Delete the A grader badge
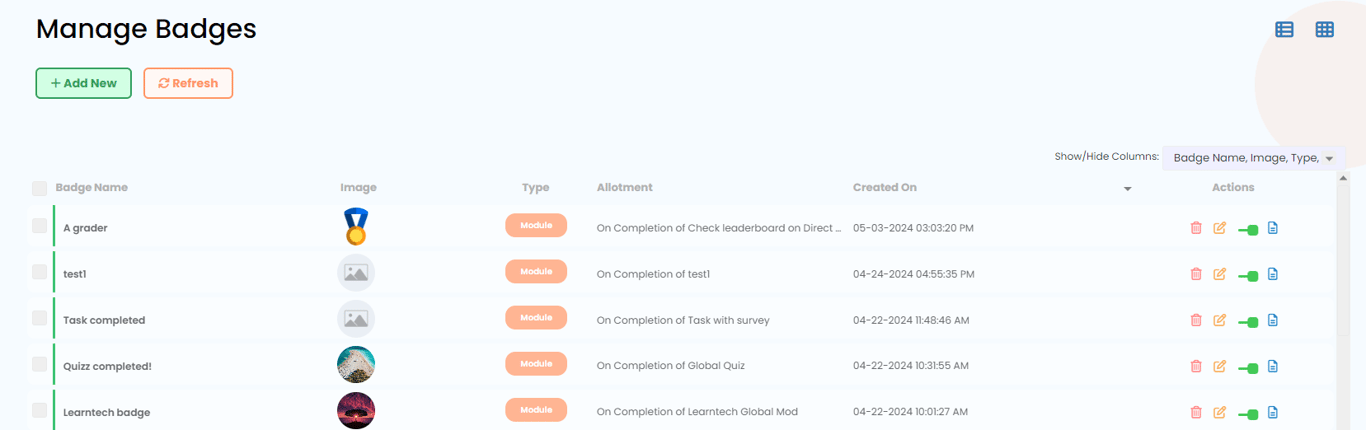The width and height of the screenshot is (1366, 430). coord(1196,228)
